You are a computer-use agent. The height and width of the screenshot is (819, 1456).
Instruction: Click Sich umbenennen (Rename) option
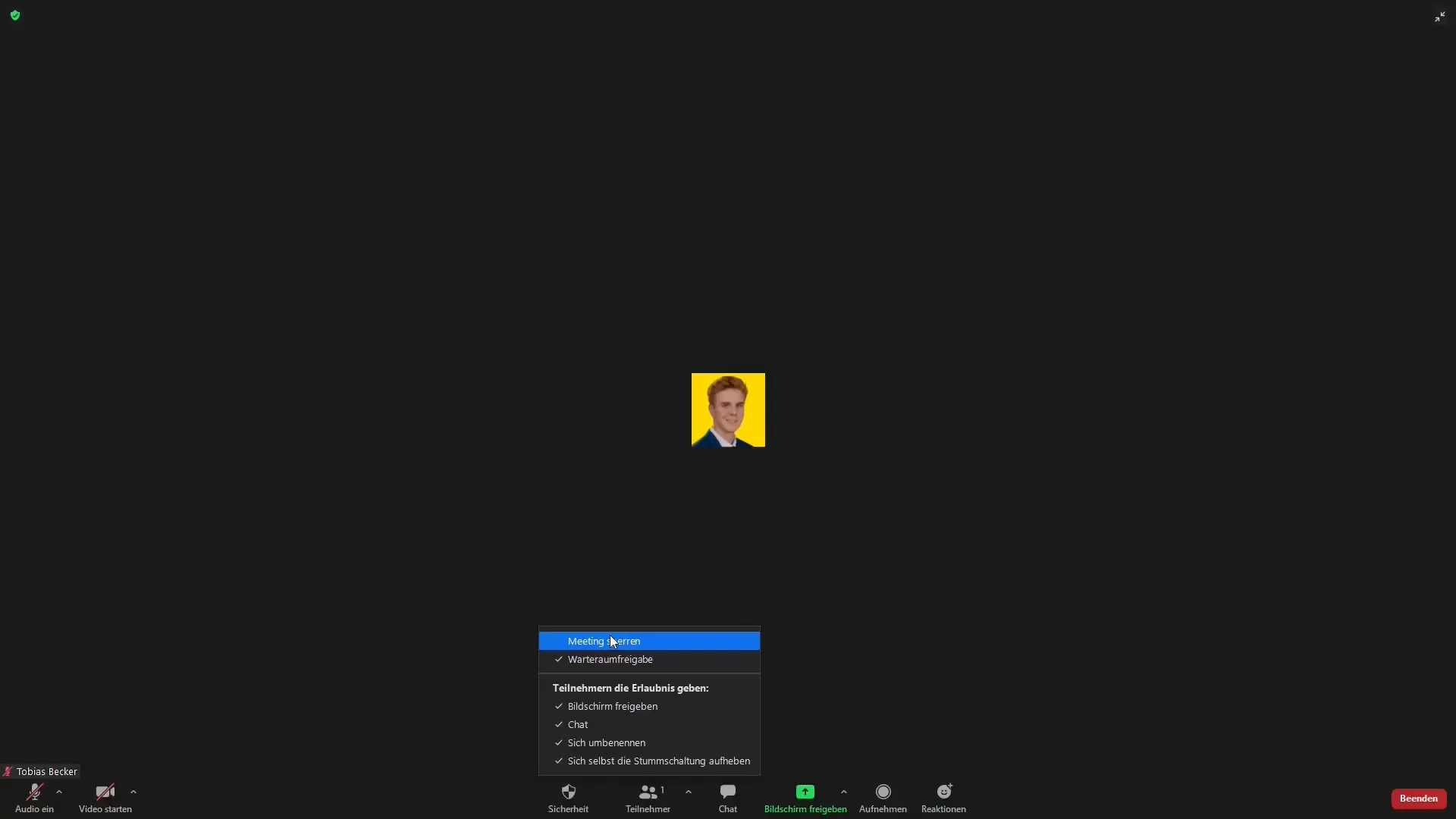[607, 742]
